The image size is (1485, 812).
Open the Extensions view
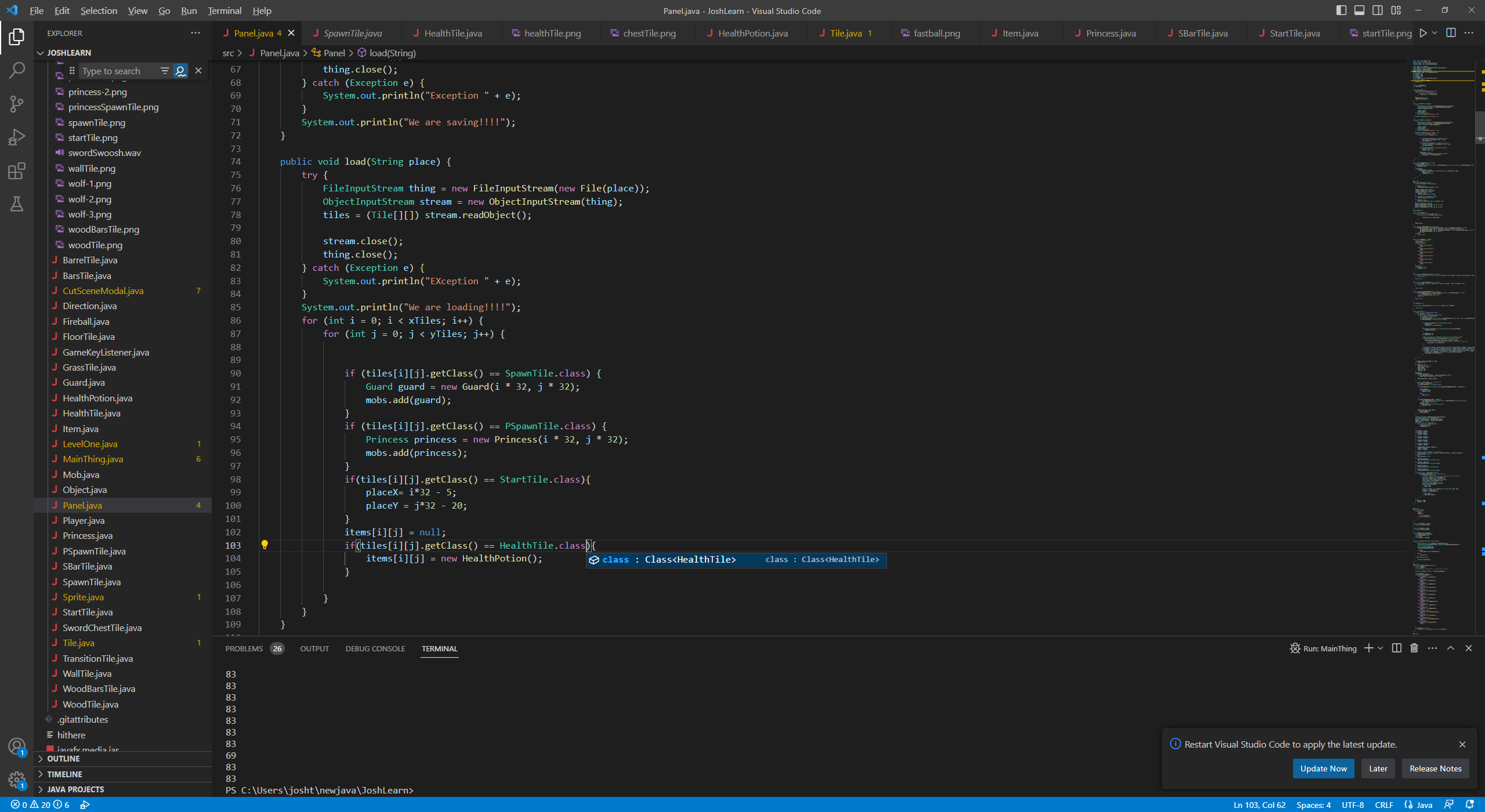tap(16, 171)
